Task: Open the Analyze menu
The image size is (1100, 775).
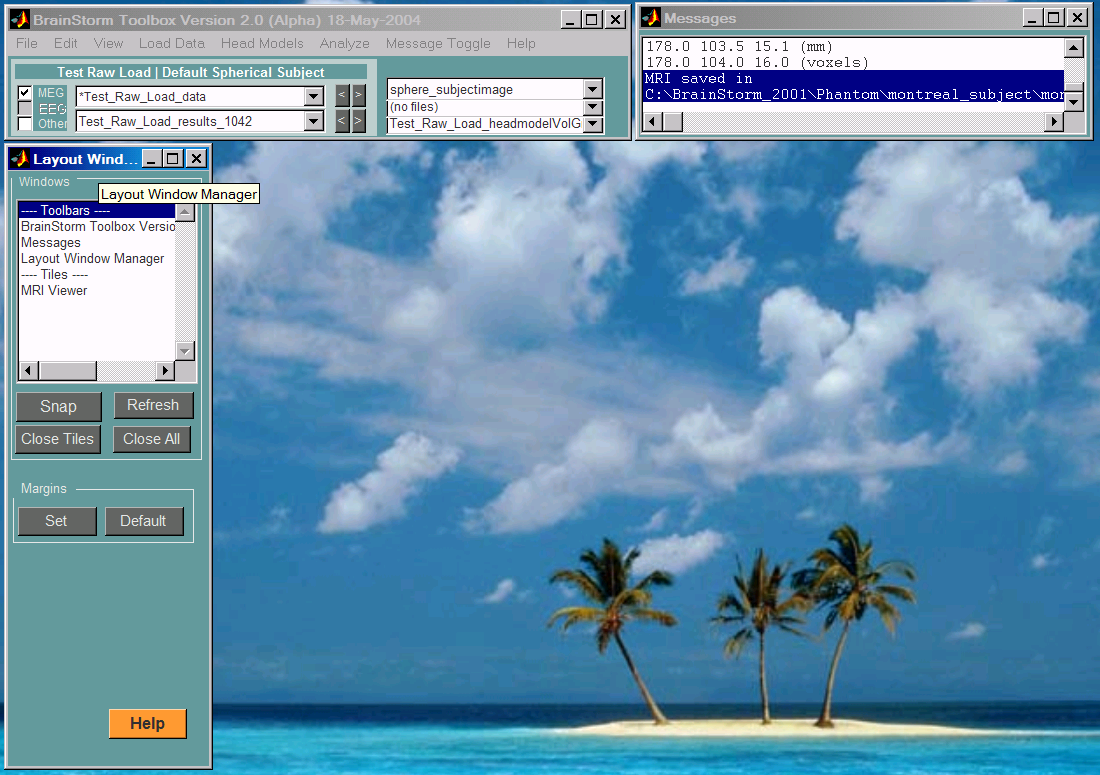Action: click(344, 43)
